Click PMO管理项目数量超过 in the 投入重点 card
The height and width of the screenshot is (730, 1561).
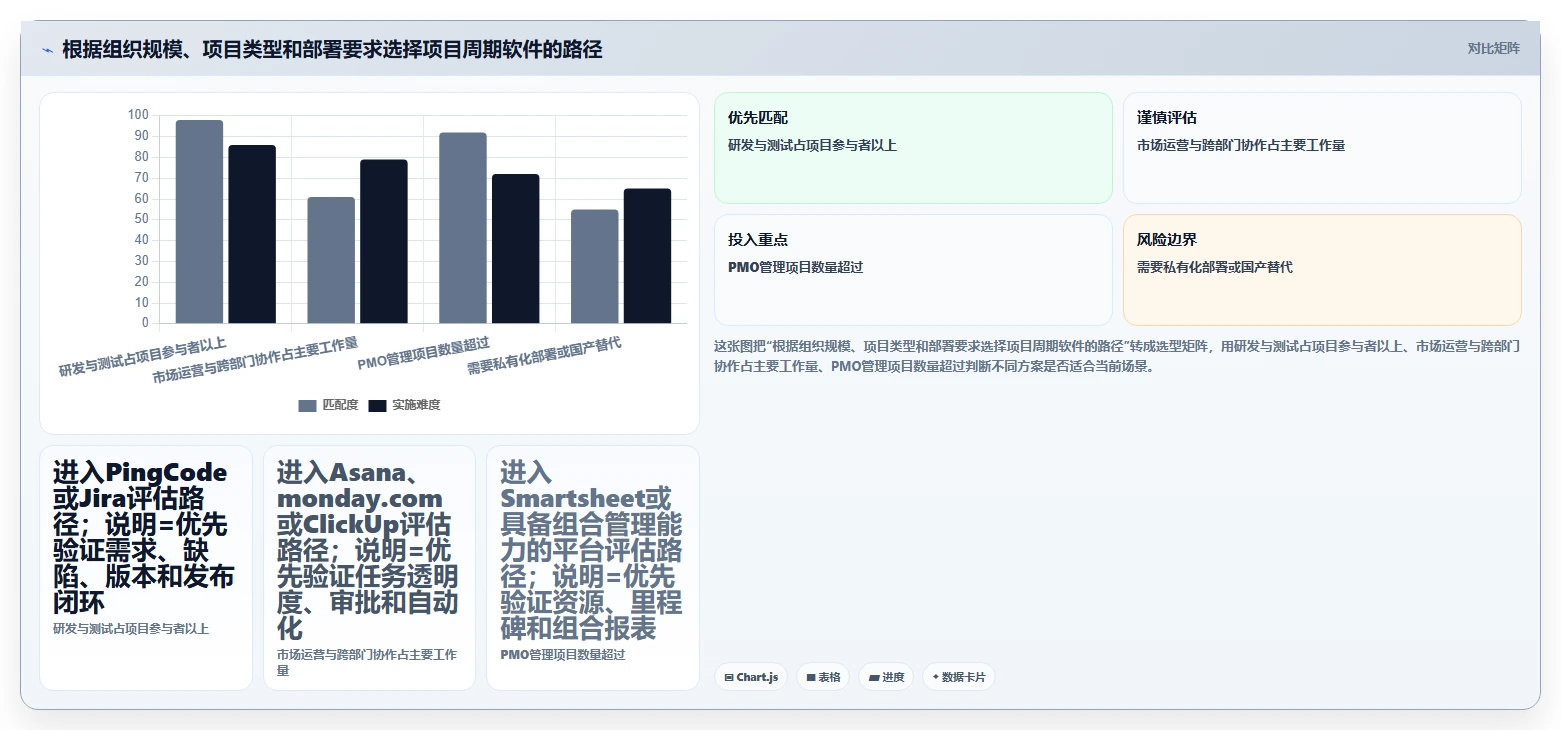point(796,267)
